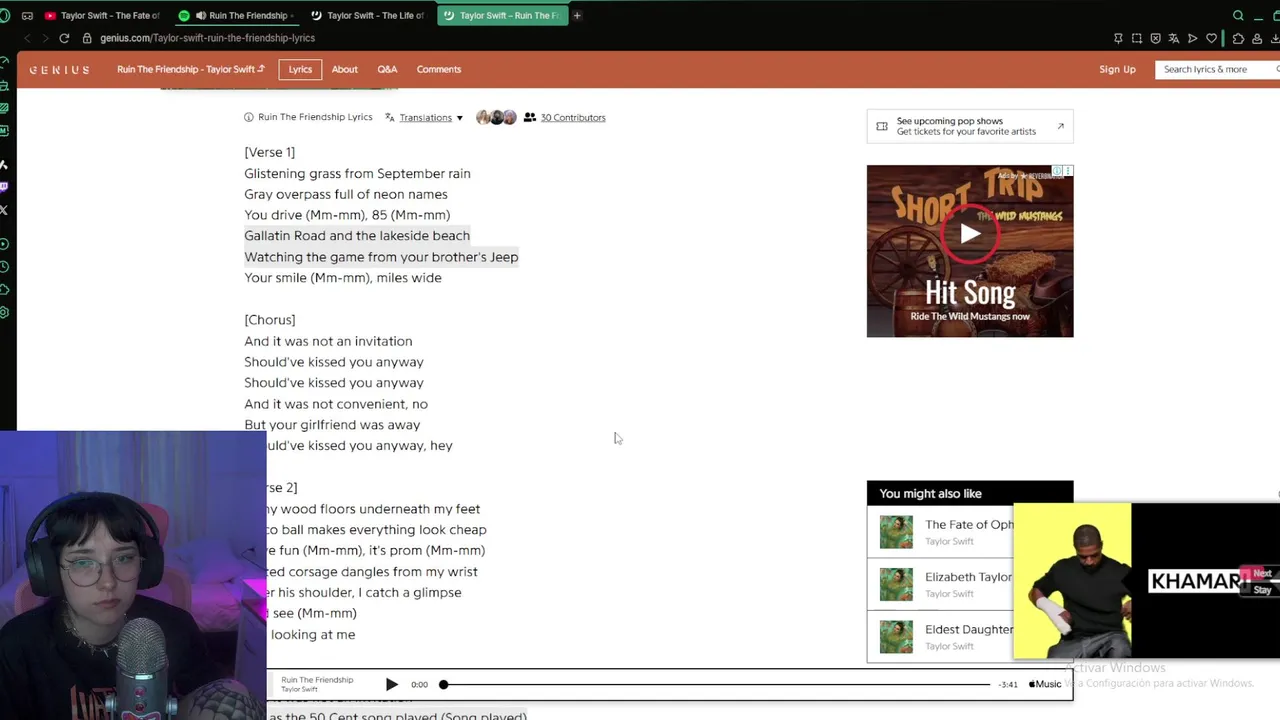Play the Short Trip Hit Song video ad
Screen dimensions: 1280x720
tap(969, 234)
